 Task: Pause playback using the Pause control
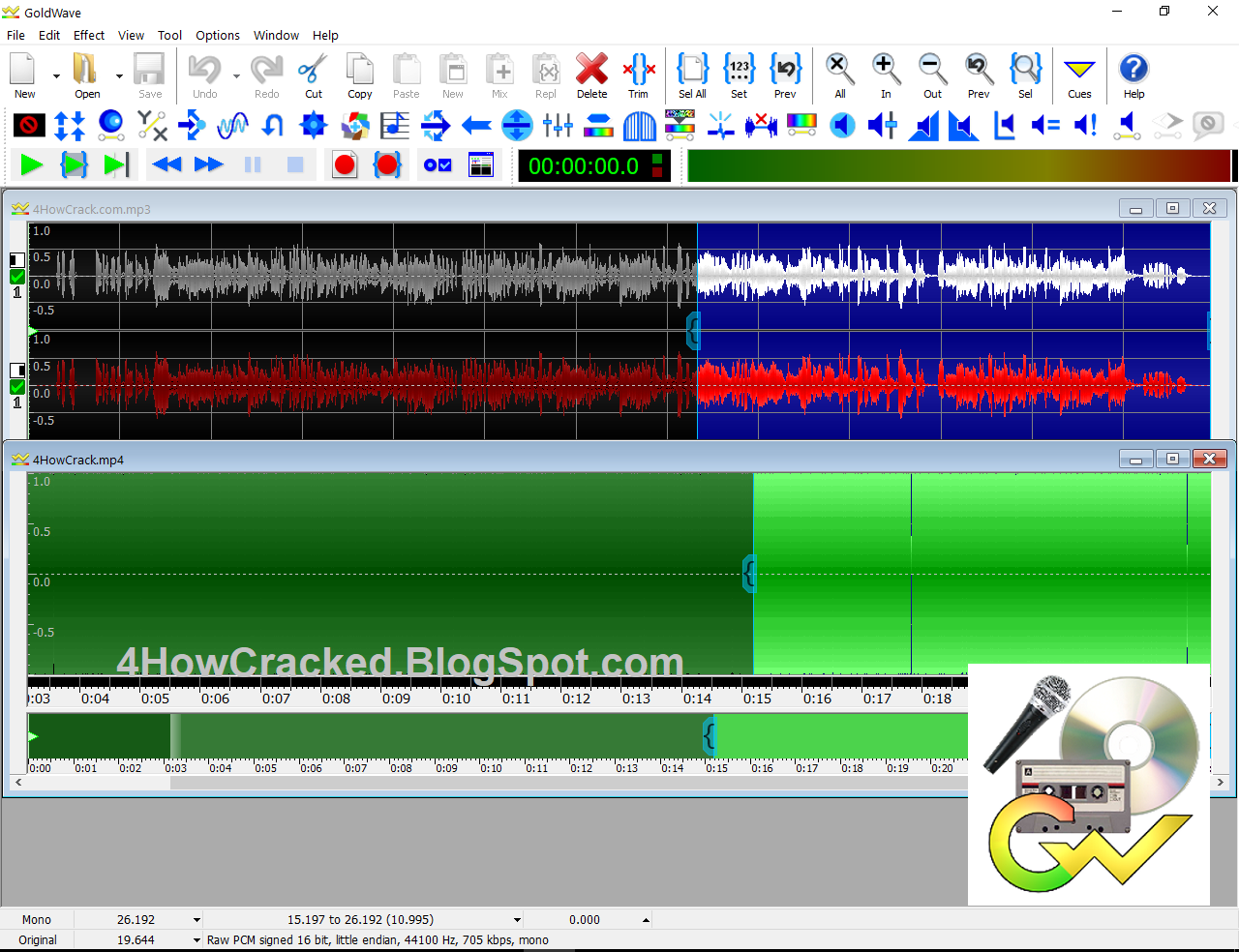[253, 164]
